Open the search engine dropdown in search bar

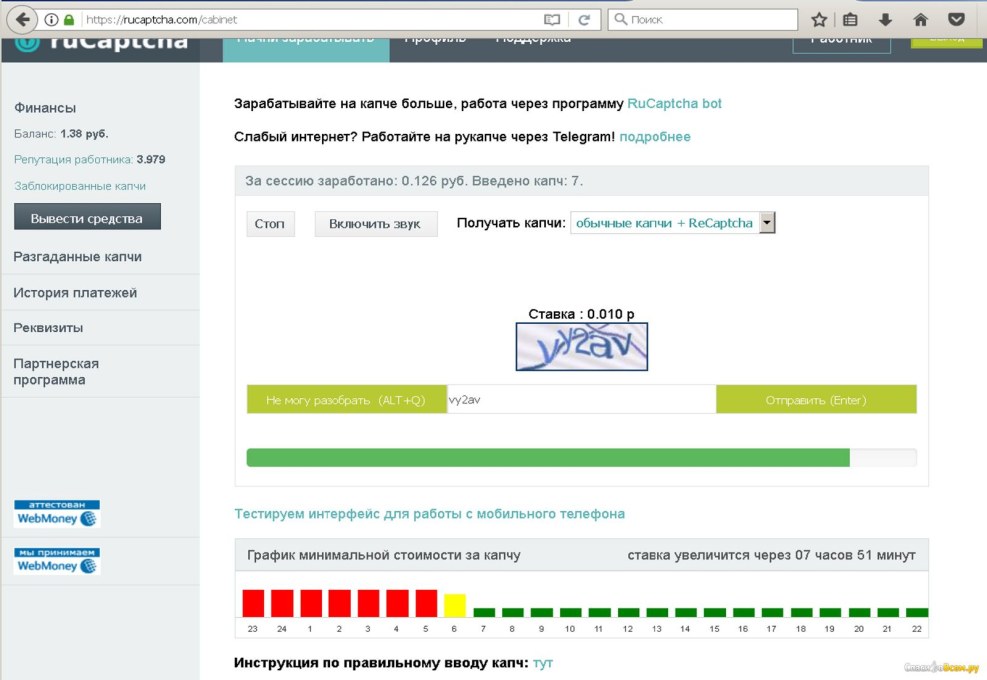(622, 18)
